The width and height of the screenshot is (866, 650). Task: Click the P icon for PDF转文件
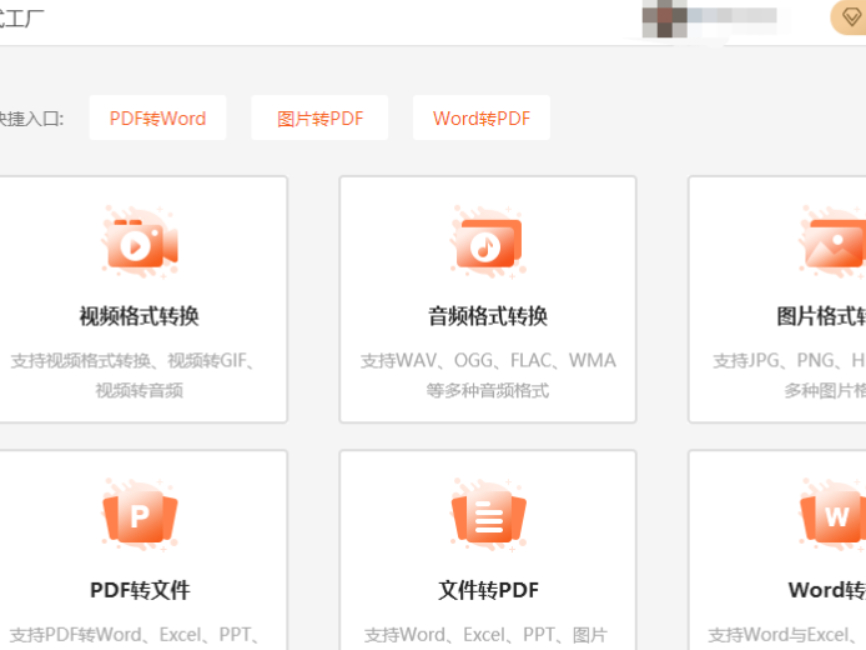tap(140, 515)
